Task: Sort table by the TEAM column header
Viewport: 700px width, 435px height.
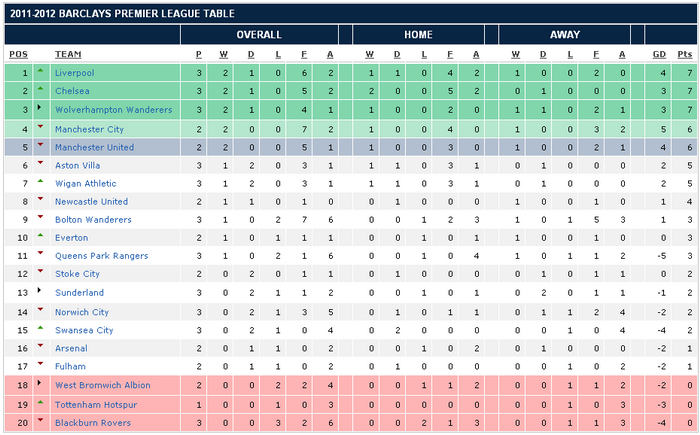Action: [68, 54]
